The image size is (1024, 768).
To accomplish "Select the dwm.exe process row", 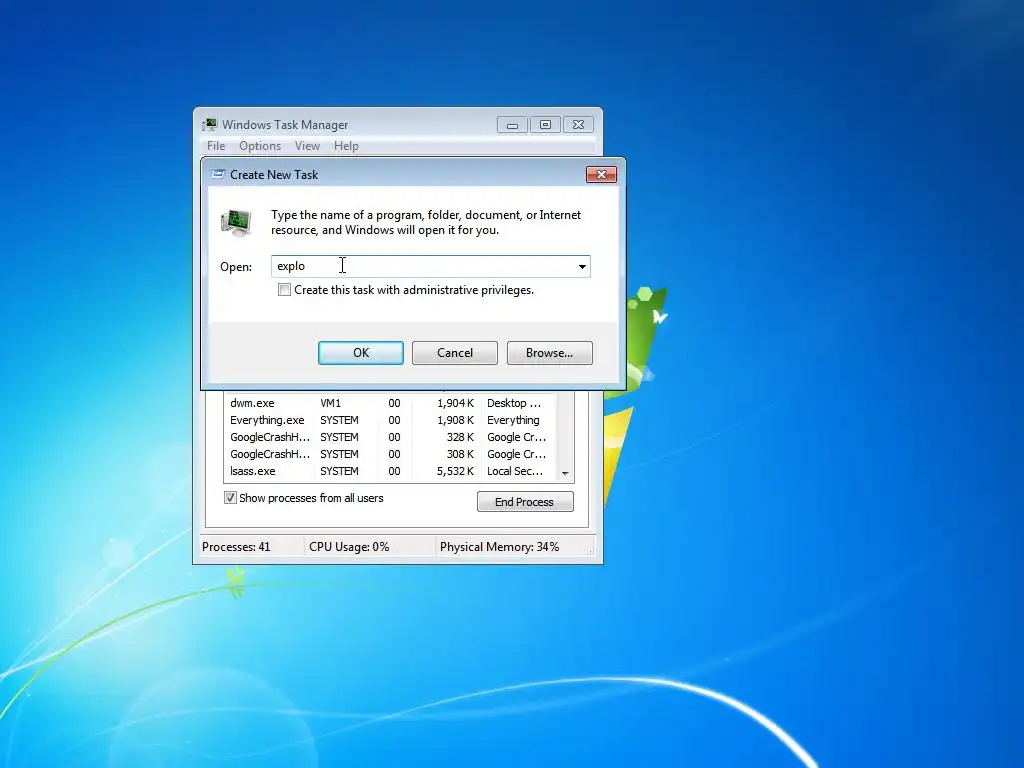I will click(389, 403).
